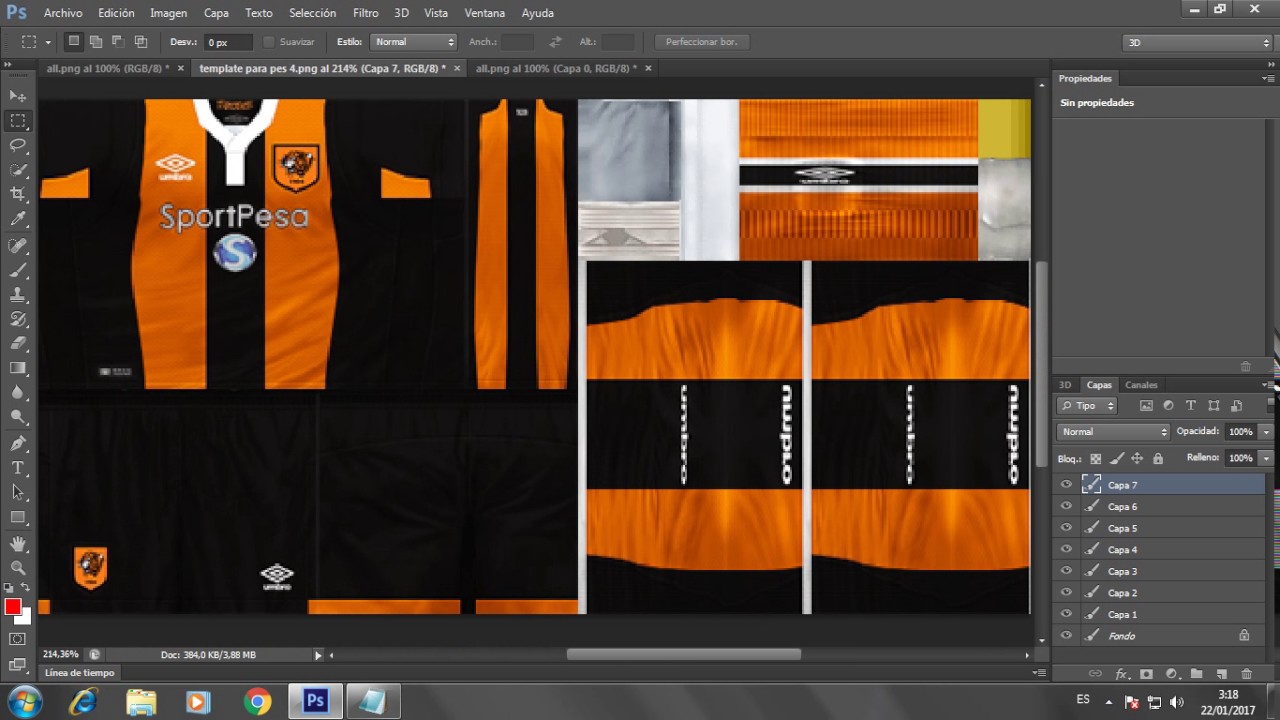The width and height of the screenshot is (1280, 720).
Task: Create a new layer with the page icon
Action: (1221, 674)
